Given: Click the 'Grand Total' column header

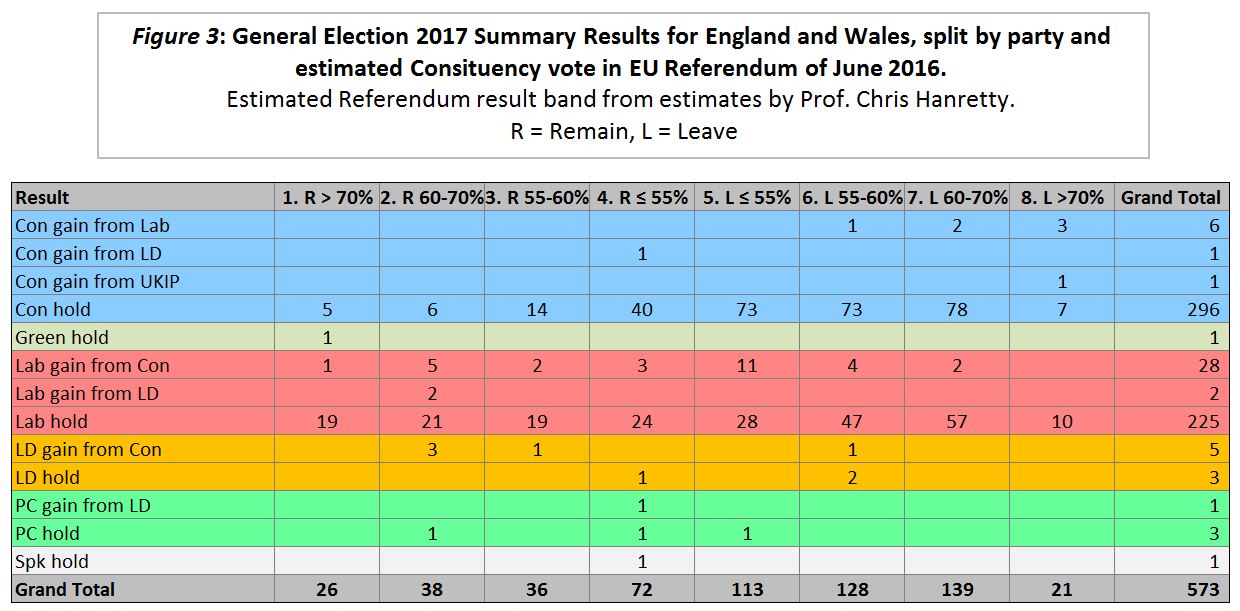Looking at the screenshot, I should coord(1170,197).
